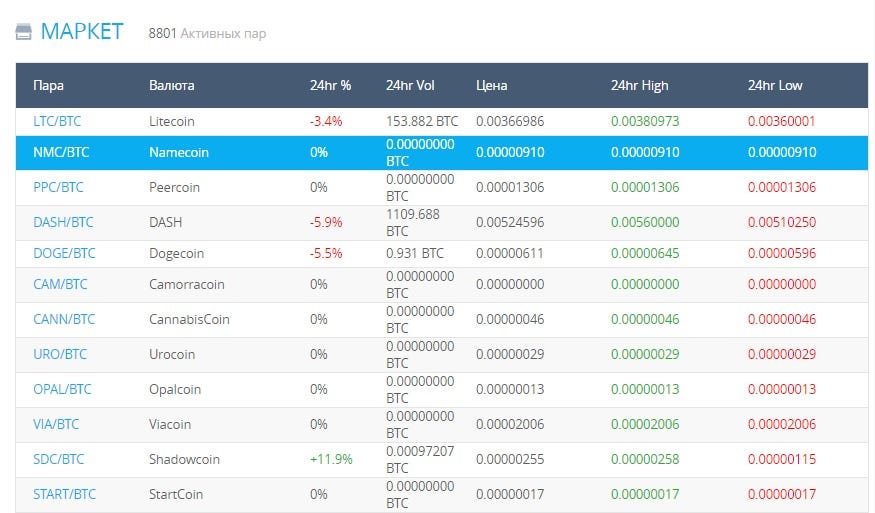Viewport: 875px width, 513px height.
Task: Select the Opalcoin currency name
Action: (175, 389)
